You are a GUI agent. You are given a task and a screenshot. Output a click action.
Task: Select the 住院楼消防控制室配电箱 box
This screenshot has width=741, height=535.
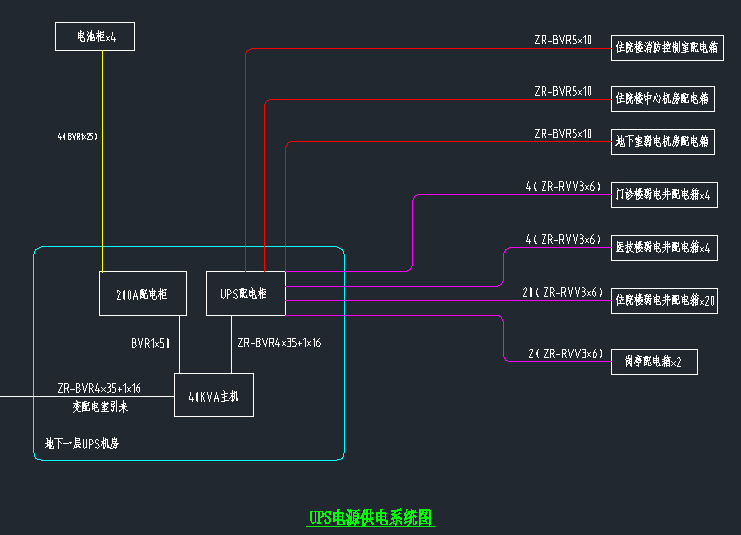pos(666,48)
